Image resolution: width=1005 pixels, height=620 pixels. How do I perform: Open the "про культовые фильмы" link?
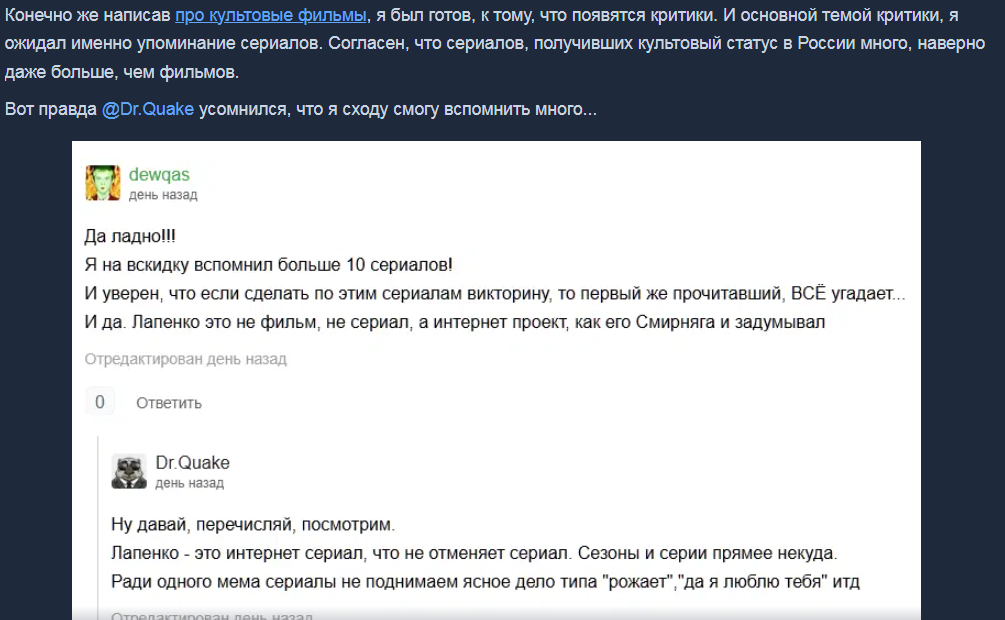tap(270, 15)
